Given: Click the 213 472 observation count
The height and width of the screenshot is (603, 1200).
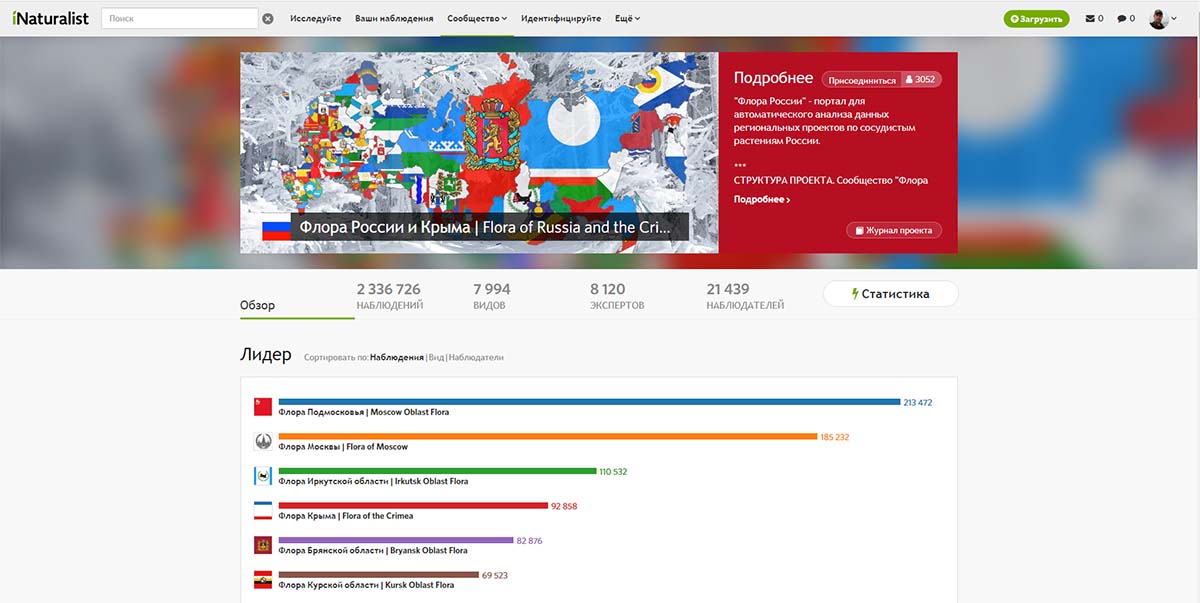Looking at the screenshot, I should tap(918, 402).
